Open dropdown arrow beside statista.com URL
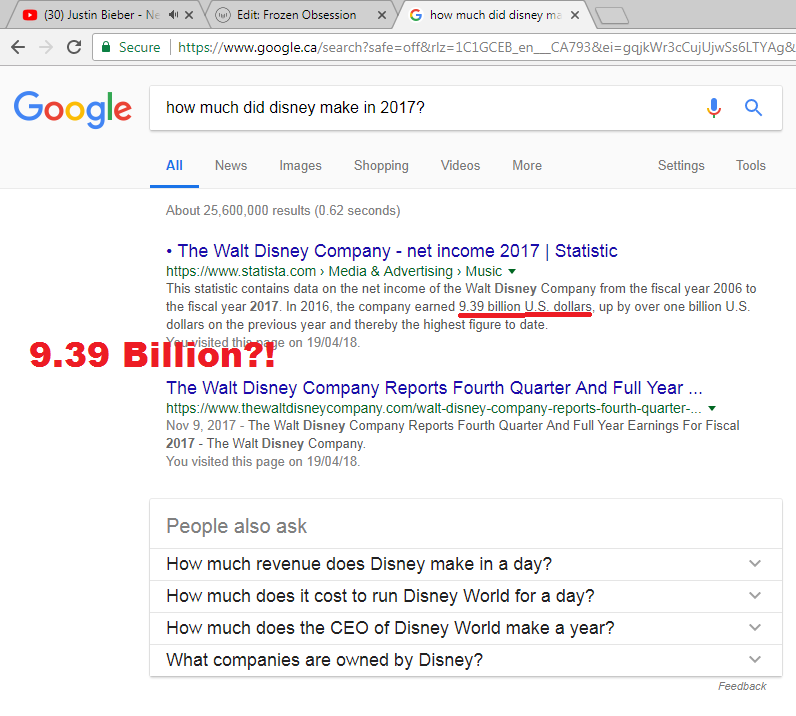 (x=512, y=271)
